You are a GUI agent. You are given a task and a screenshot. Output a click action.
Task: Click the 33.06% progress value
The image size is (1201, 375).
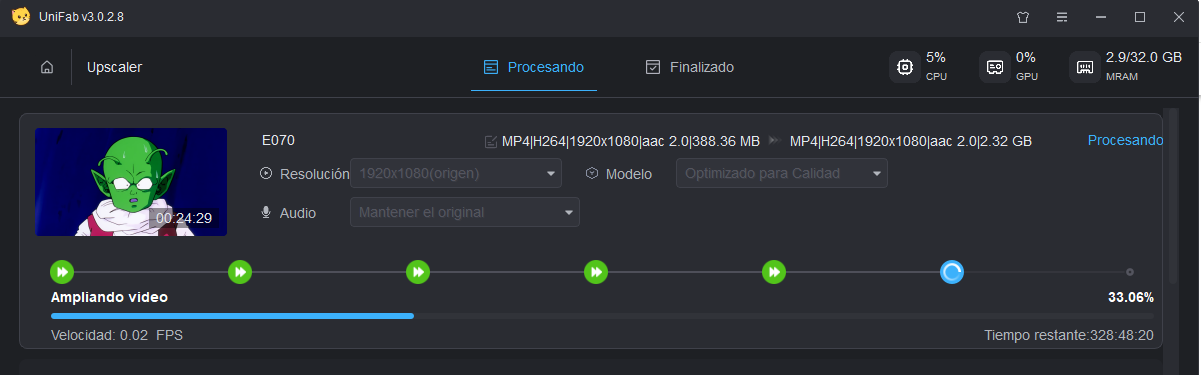(x=1131, y=297)
